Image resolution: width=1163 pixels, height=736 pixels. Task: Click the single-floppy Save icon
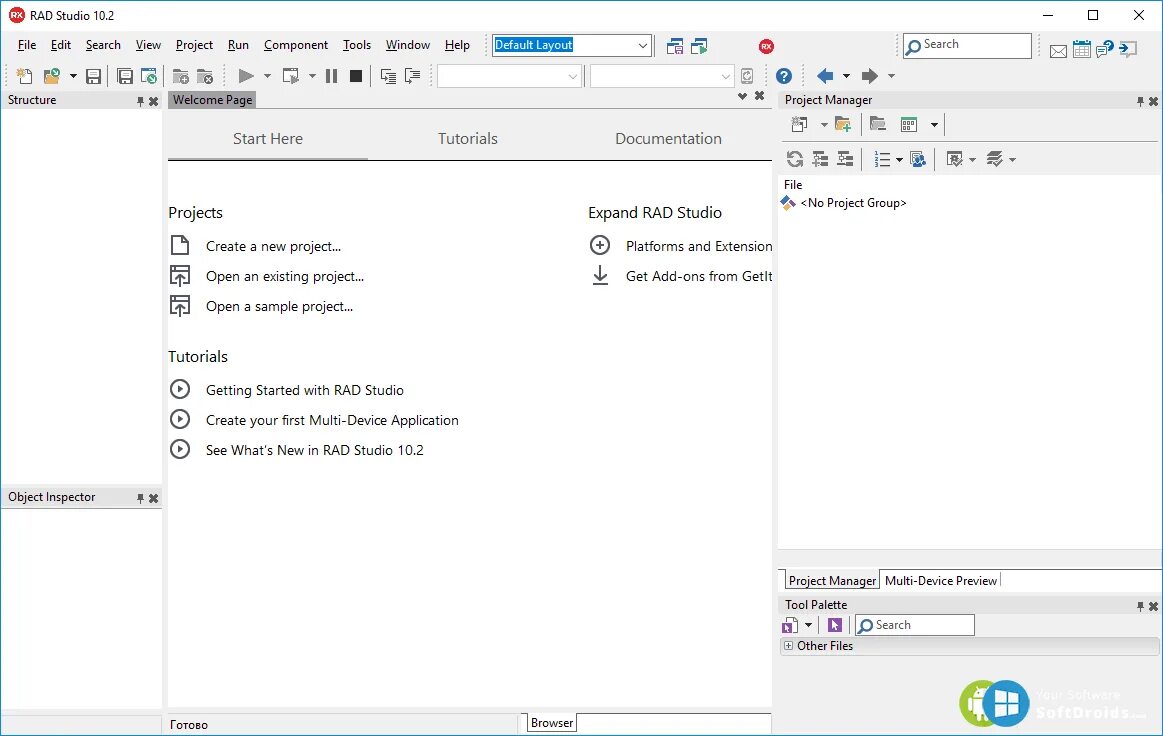93,76
